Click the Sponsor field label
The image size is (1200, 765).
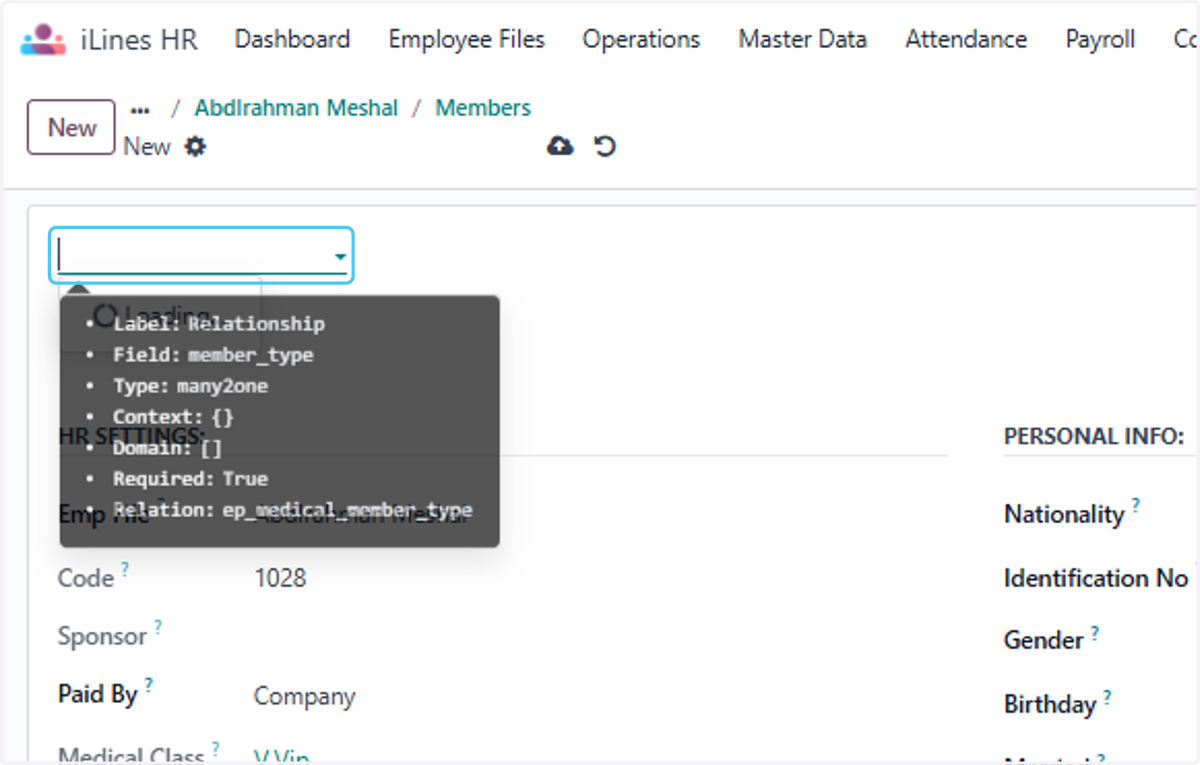tap(102, 636)
